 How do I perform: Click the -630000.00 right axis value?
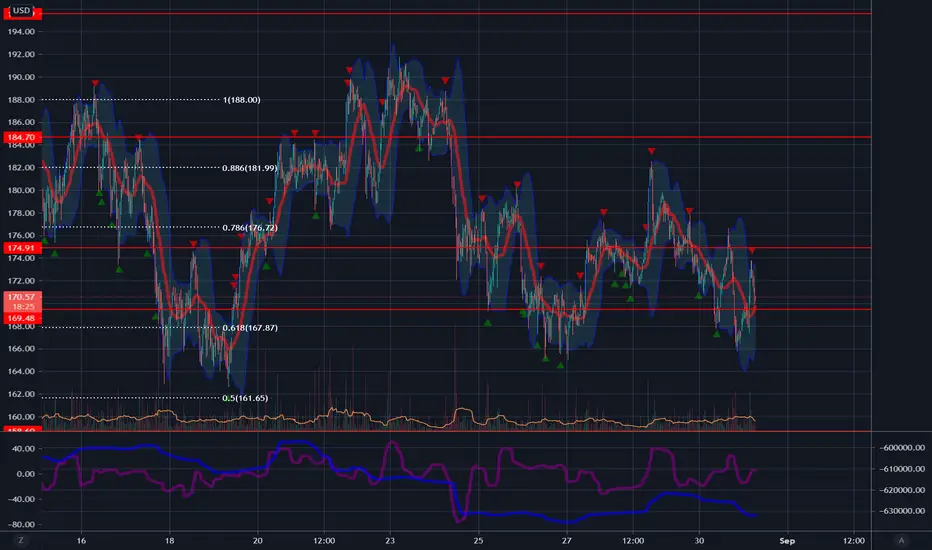click(x=902, y=511)
